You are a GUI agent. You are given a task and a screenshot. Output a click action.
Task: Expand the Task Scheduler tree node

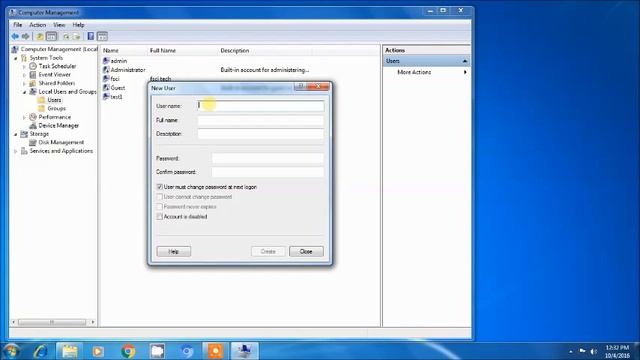(x=24, y=67)
